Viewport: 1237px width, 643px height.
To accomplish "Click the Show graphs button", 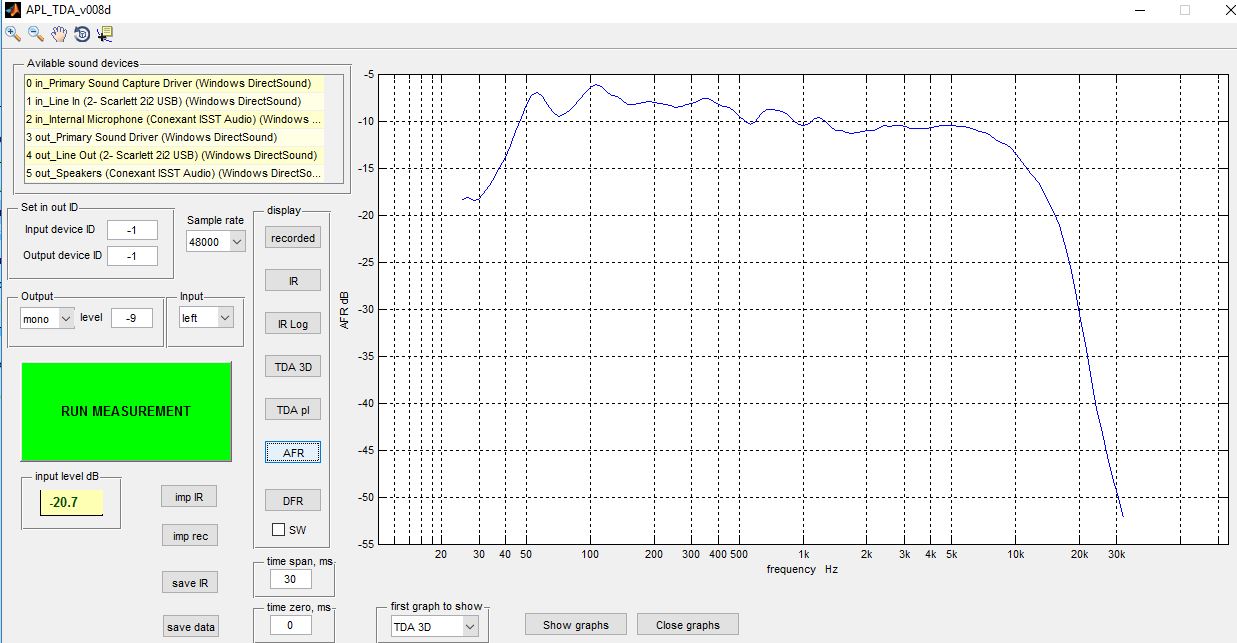I will pyautogui.click(x=576, y=625).
